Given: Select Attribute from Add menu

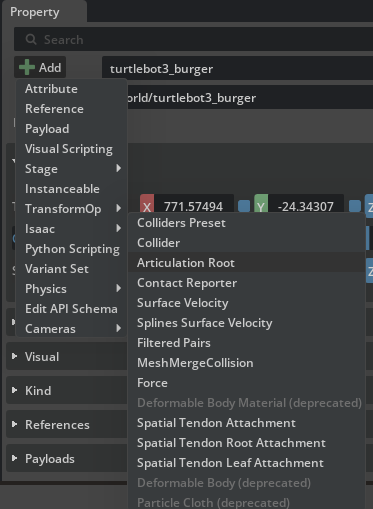Looking at the screenshot, I should 72,89.
